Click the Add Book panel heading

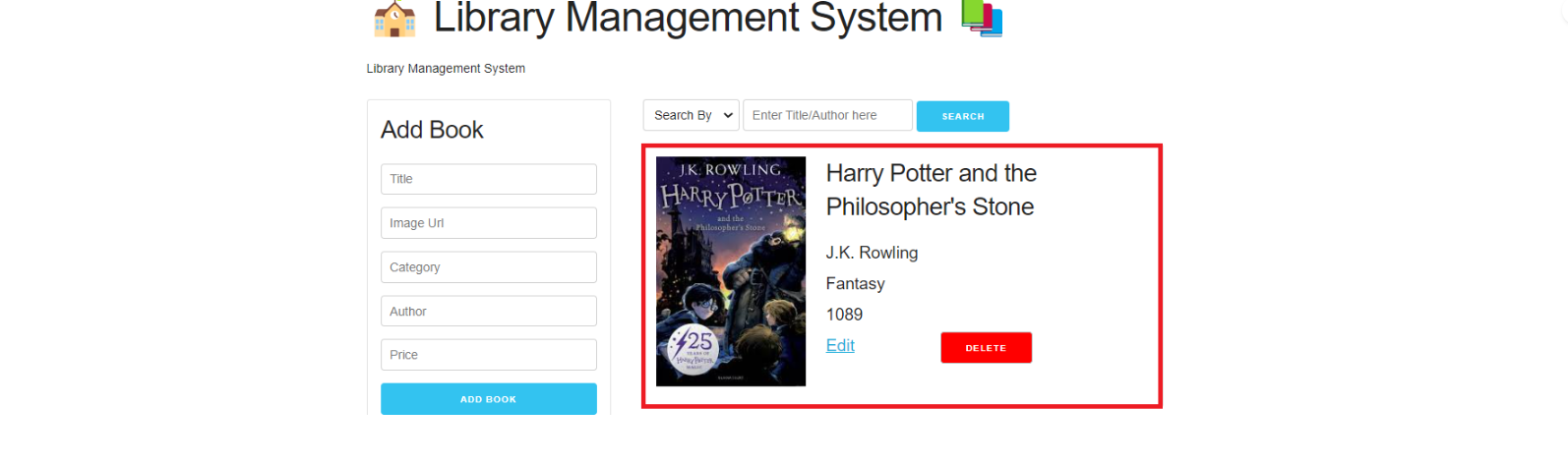click(432, 130)
